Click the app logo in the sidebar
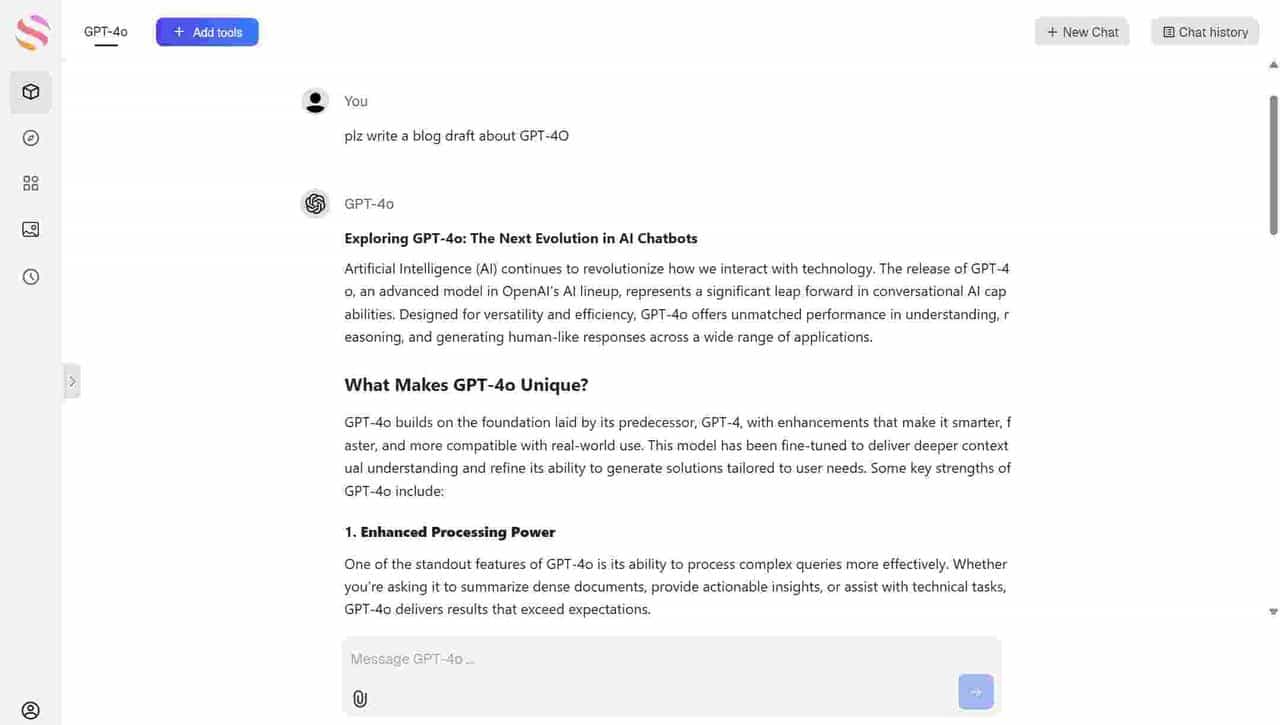 point(32,32)
